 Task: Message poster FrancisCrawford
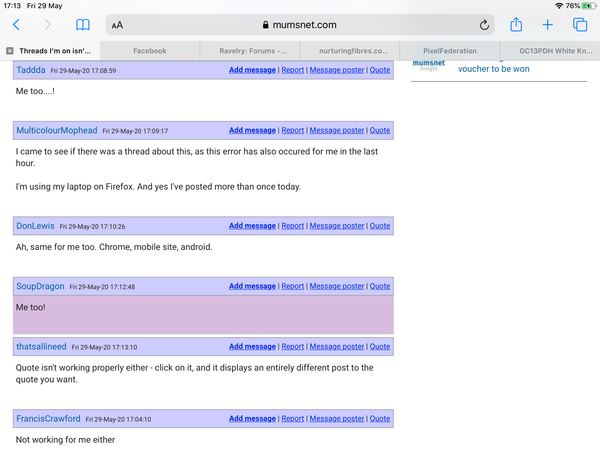pos(337,419)
